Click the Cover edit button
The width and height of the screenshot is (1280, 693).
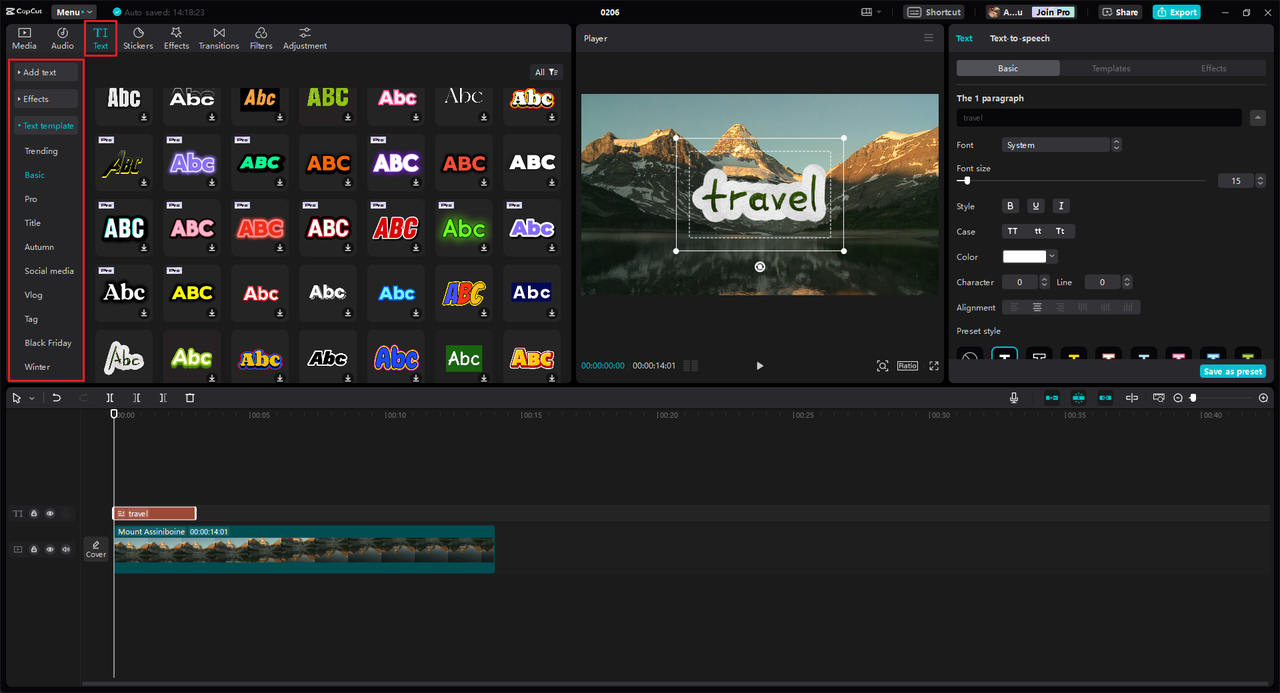tap(96, 549)
